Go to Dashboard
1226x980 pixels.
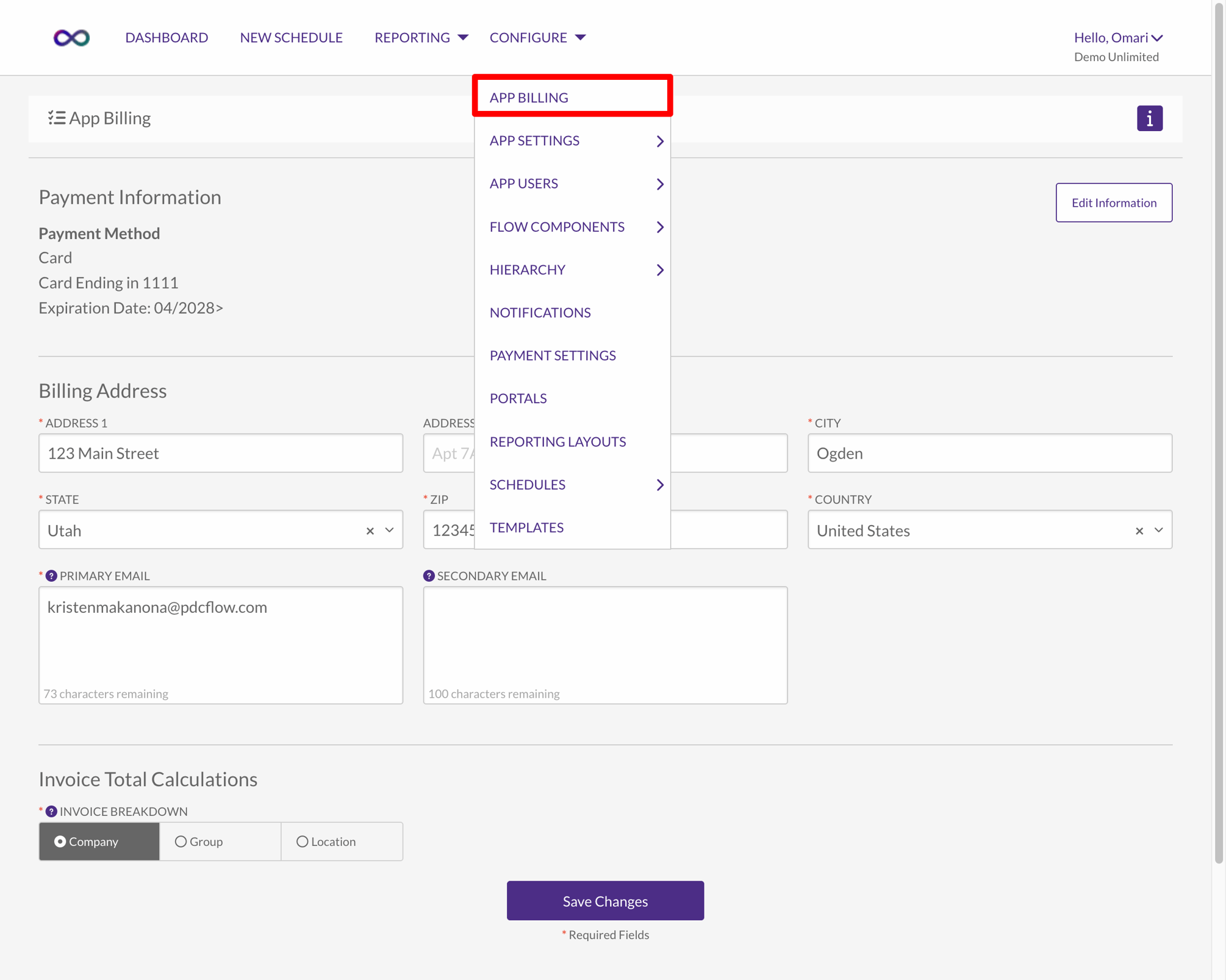tap(167, 37)
